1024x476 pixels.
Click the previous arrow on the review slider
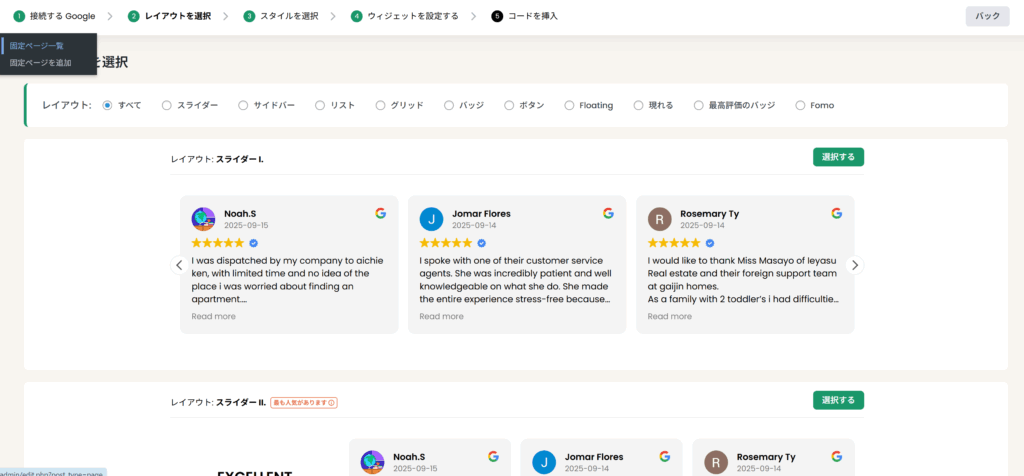(179, 265)
